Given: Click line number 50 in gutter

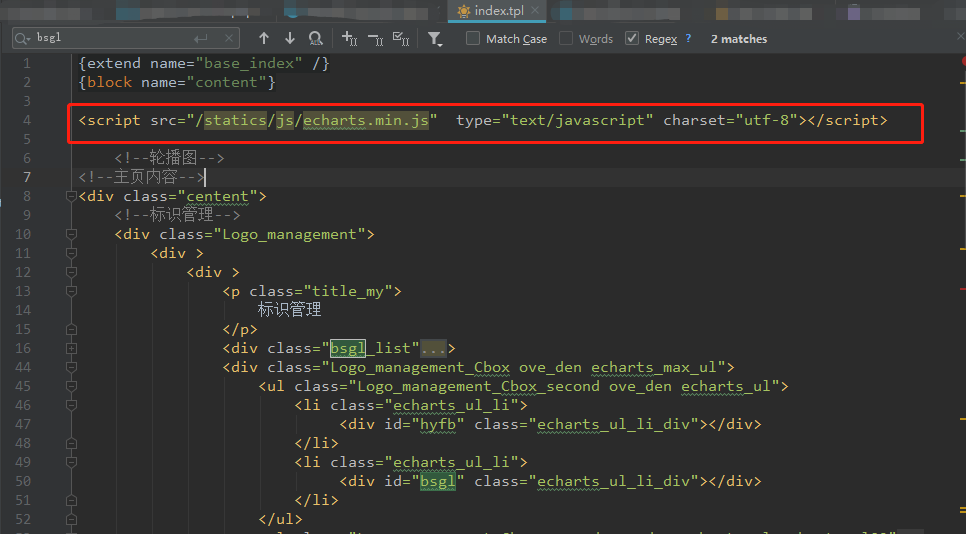Looking at the screenshot, I should pos(23,482).
